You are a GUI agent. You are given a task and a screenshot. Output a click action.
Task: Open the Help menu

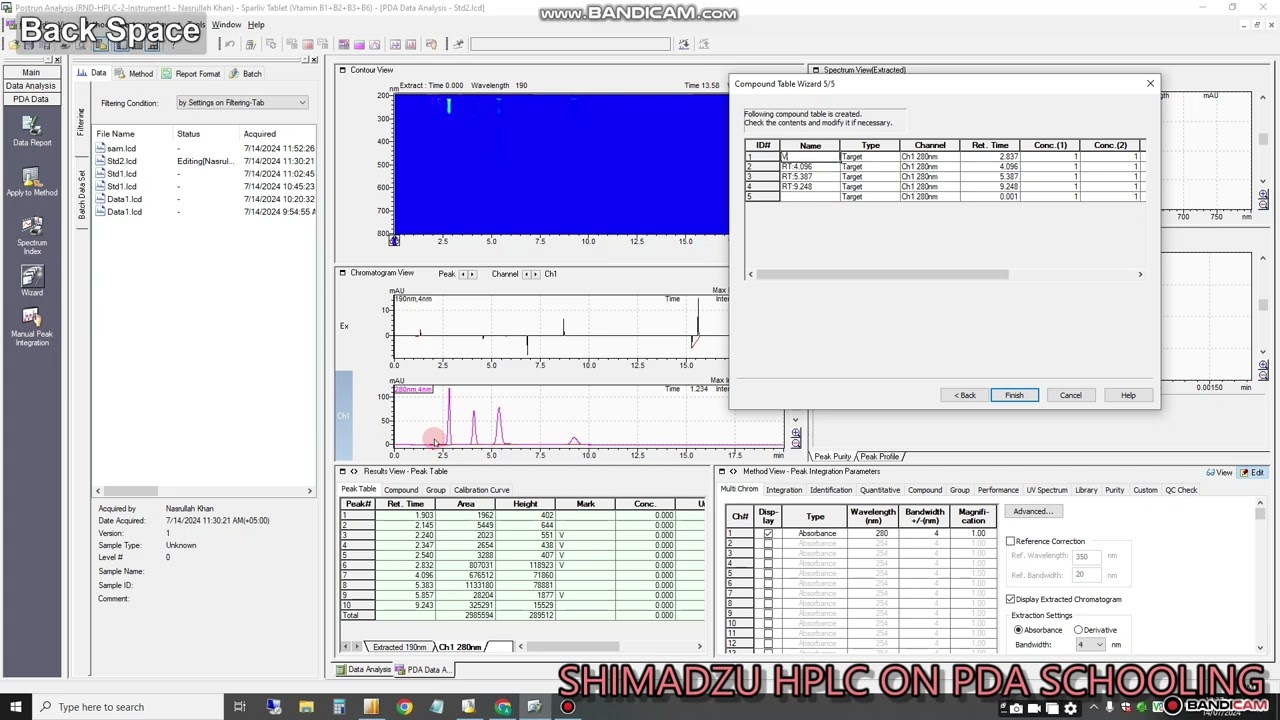coord(256,25)
